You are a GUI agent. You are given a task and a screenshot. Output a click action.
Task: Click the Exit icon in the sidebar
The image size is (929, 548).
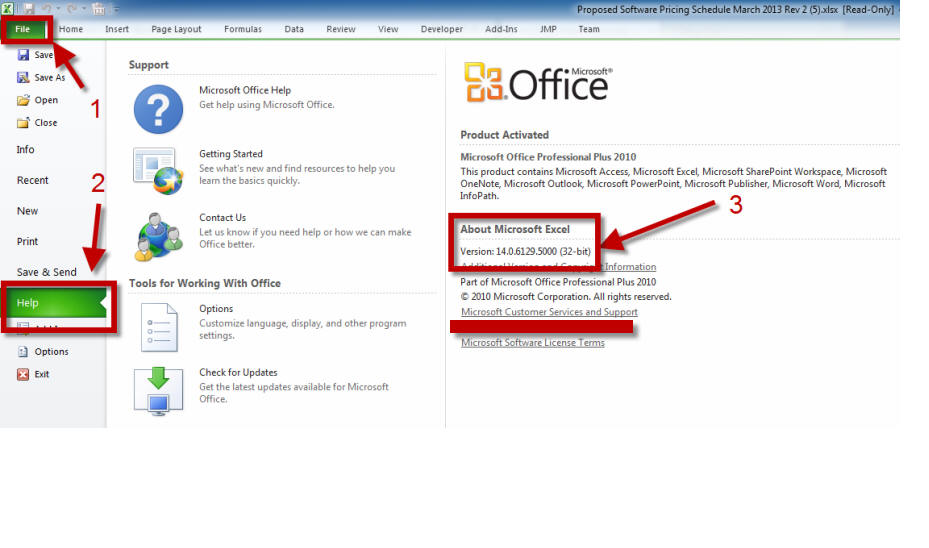(x=23, y=375)
